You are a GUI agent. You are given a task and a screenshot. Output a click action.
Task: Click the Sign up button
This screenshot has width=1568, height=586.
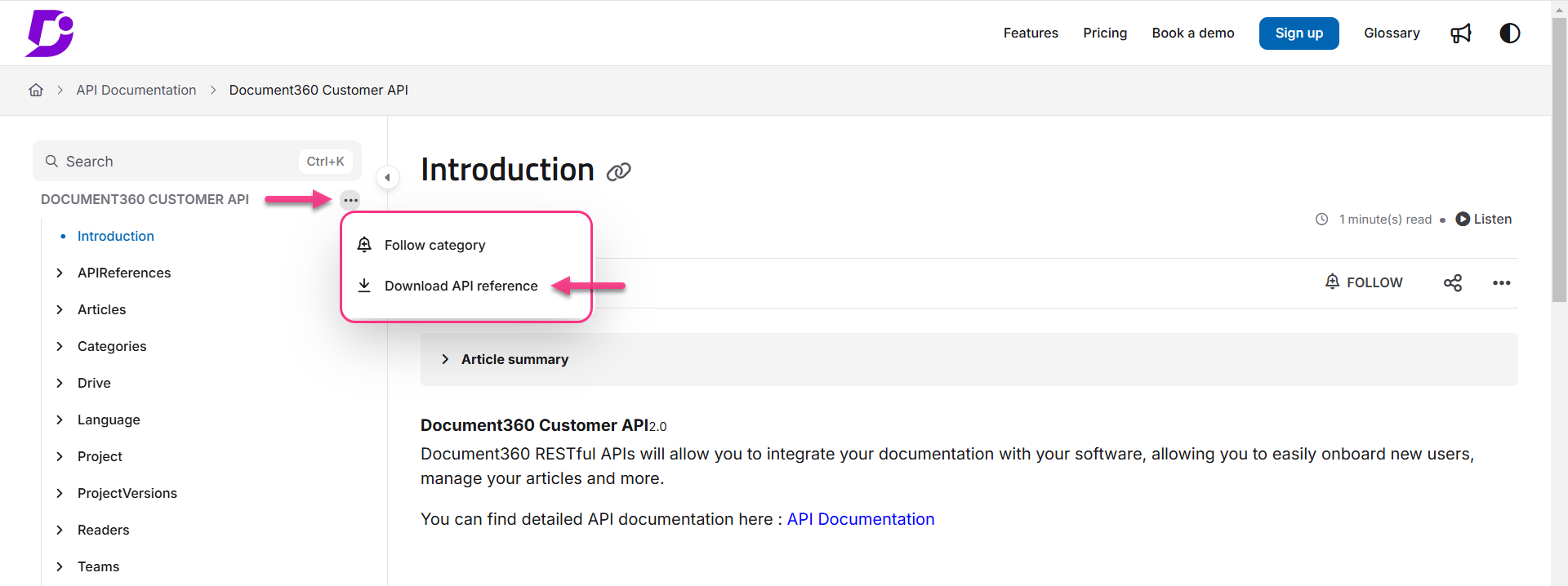1298,33
